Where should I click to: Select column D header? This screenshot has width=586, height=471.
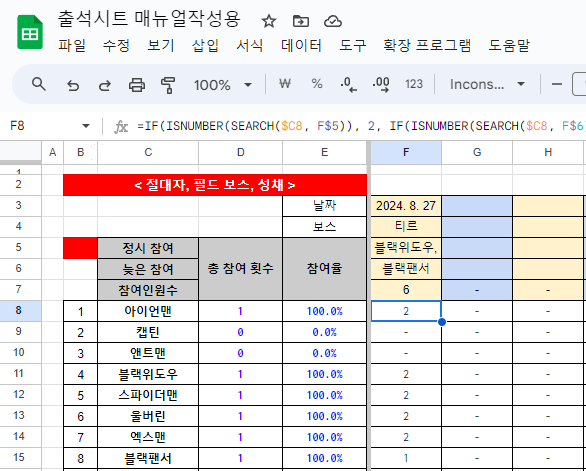[x=241, y=152]
